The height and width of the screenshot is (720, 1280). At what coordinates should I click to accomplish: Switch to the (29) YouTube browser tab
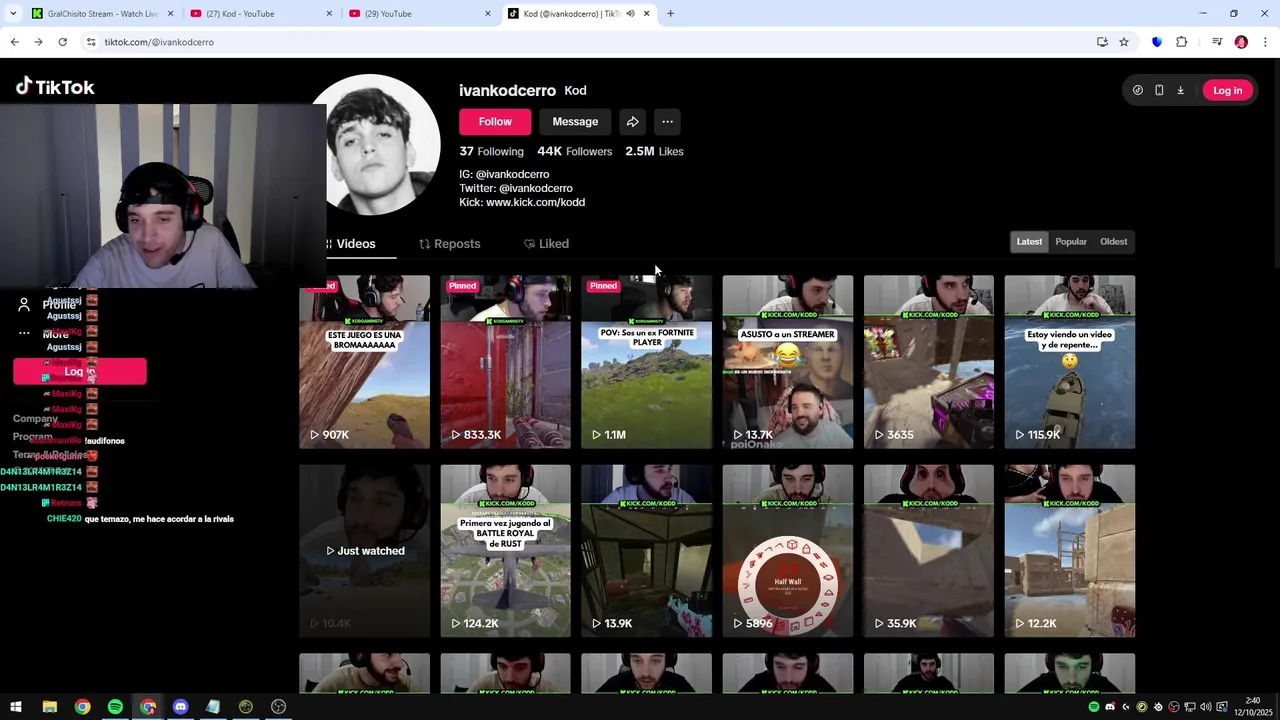tap(421, 14)
